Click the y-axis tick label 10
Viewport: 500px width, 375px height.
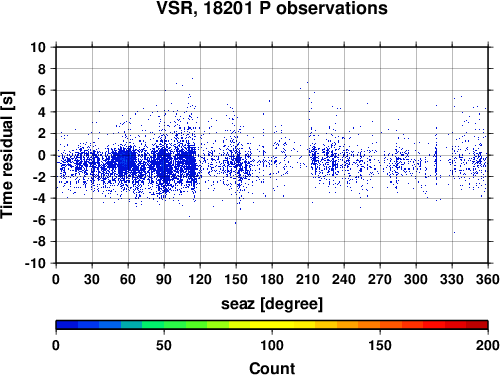[x=38, y=47]
